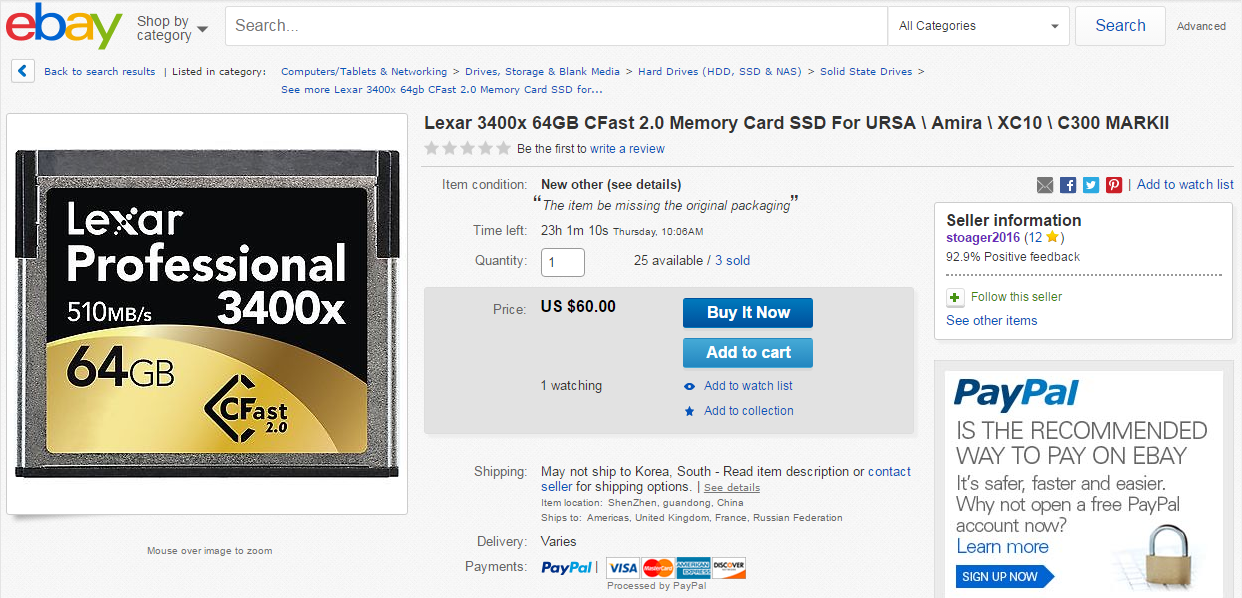This screenshot has width=1242, height=598.
Task: Click the Add to cart button
Action: (748, 353)
